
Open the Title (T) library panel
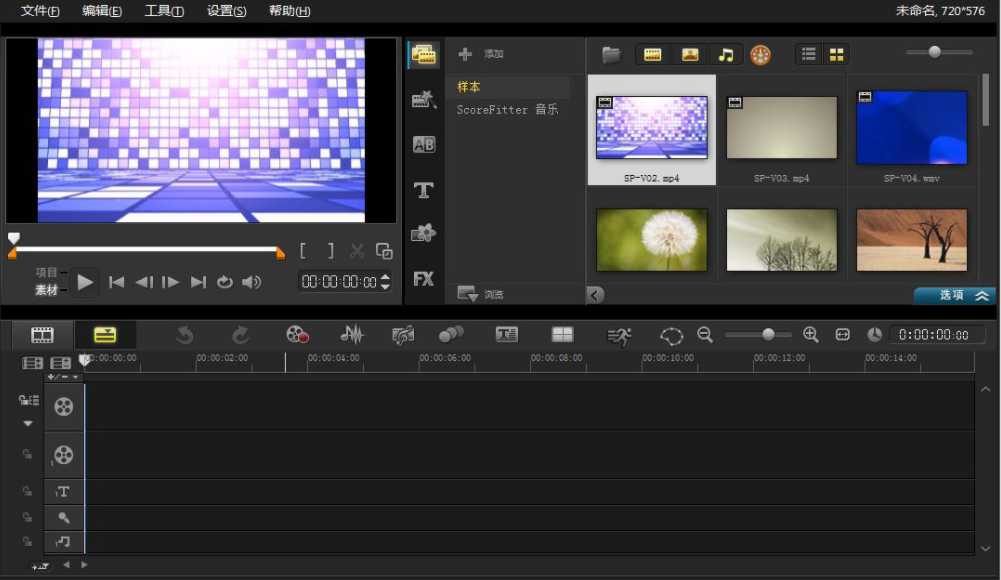click(423, 190)
